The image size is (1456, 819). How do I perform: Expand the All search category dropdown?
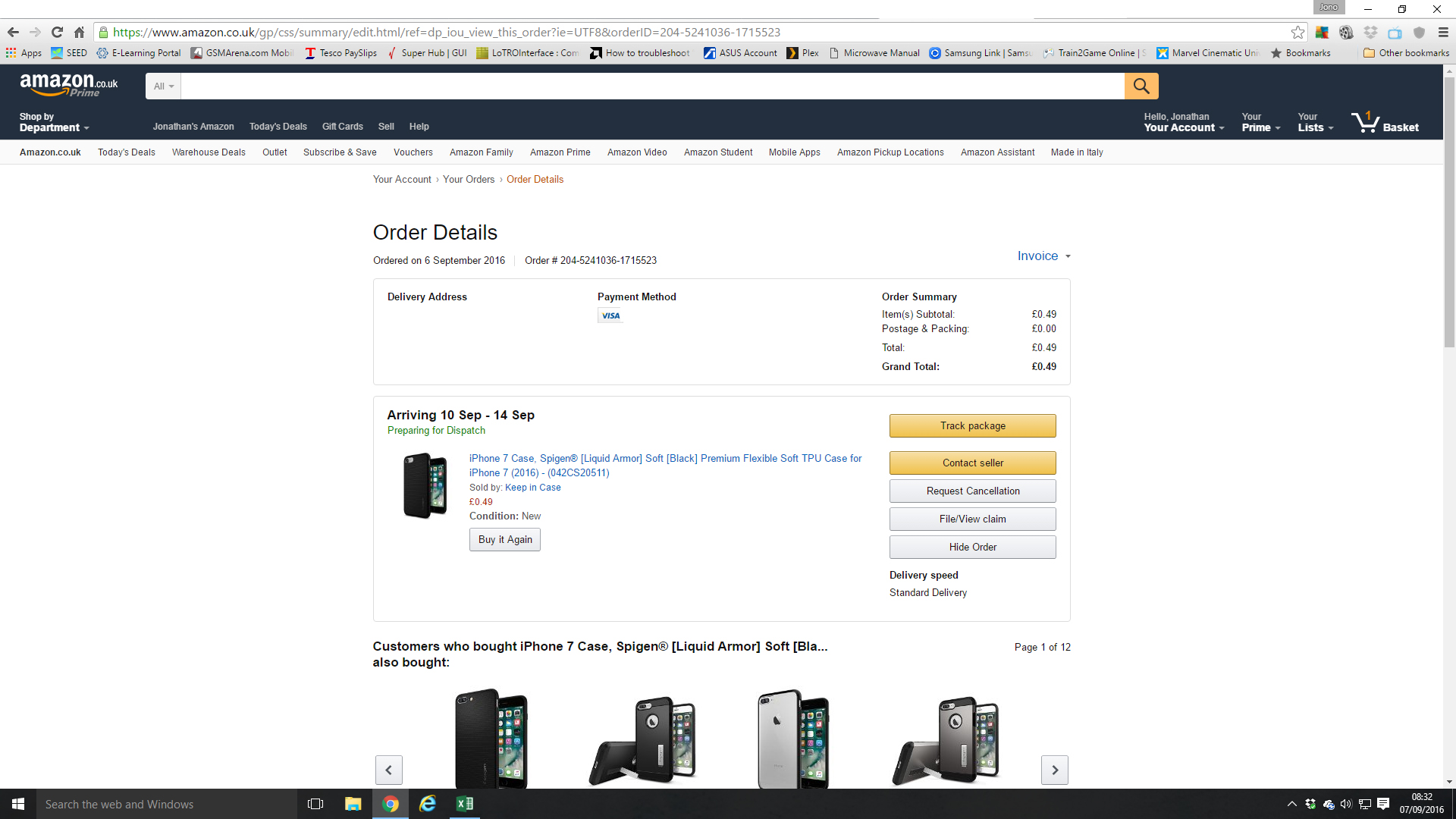(163, 86)
